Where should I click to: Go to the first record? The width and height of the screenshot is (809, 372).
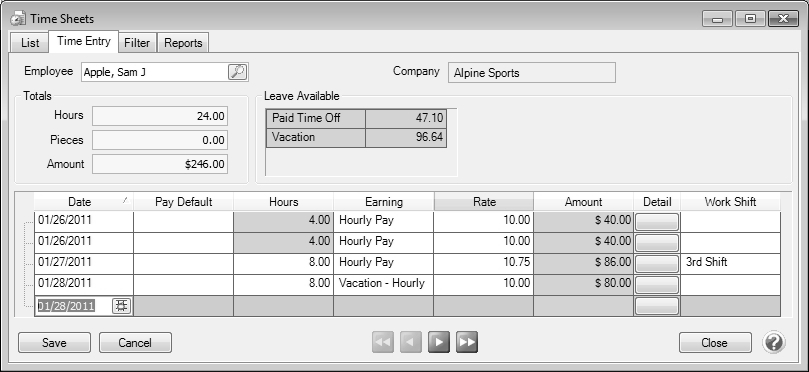[x=383, y=342]
